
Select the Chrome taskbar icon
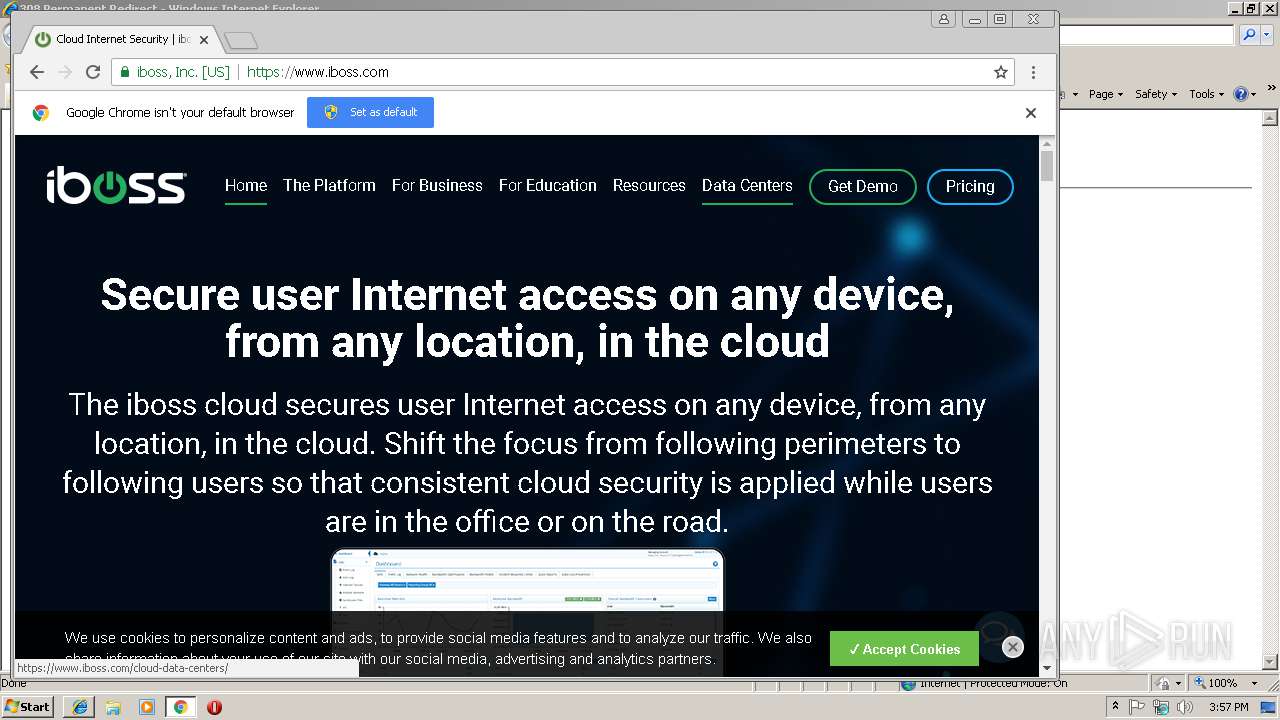[181, 707]
